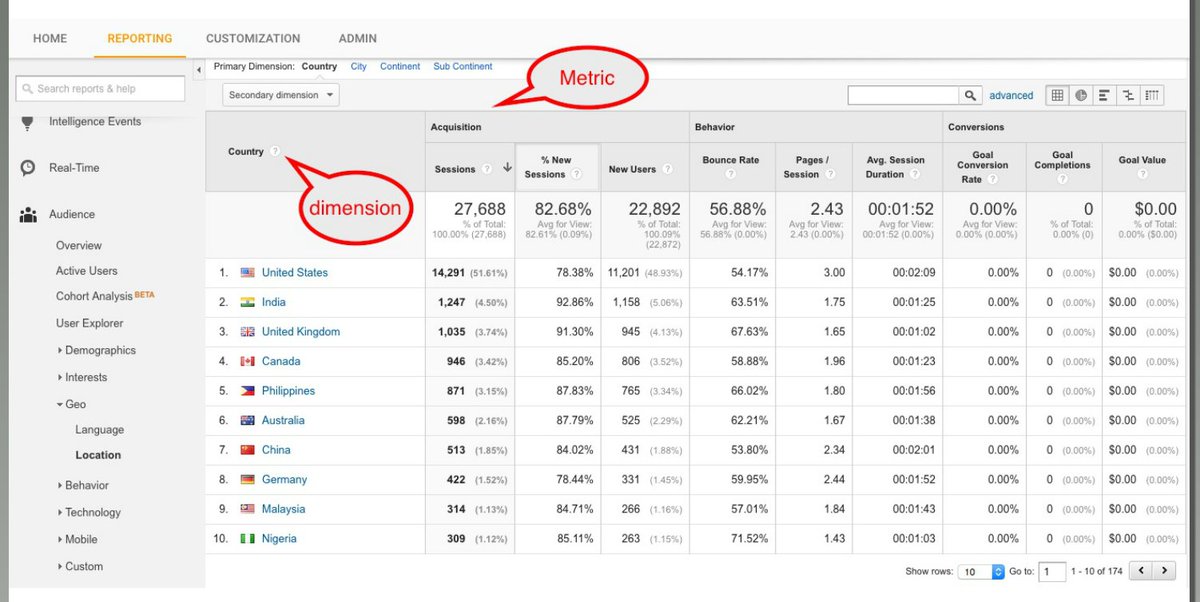Click the Country column help icon

pyautogui.click(x=275, y=152)
